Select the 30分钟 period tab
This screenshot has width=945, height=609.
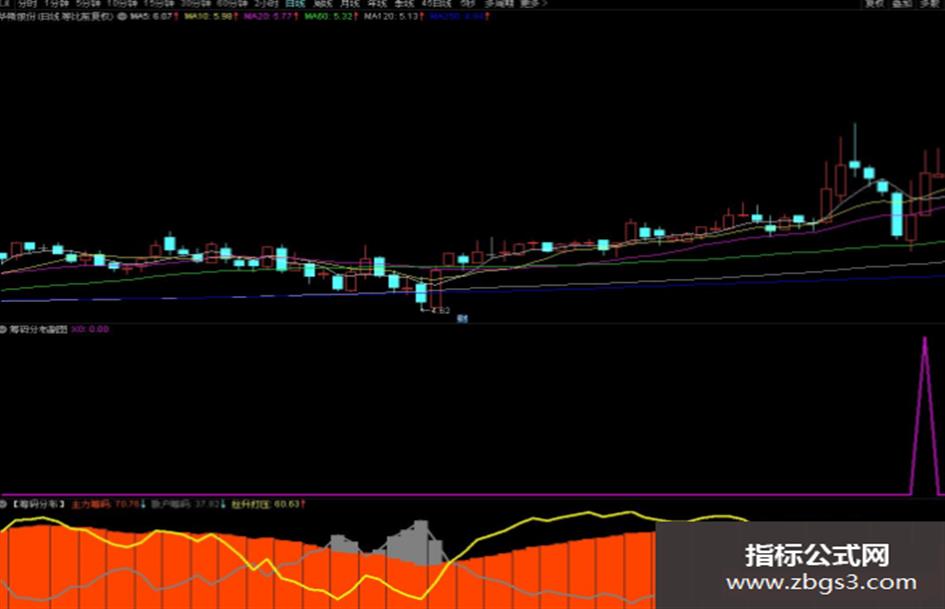coord(195,4)
